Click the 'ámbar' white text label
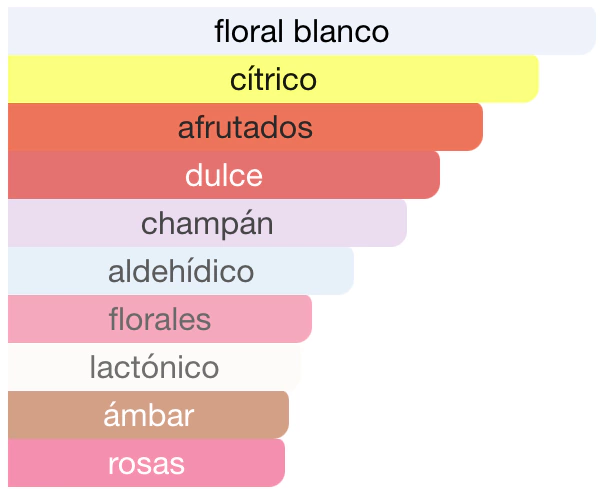 148,415
